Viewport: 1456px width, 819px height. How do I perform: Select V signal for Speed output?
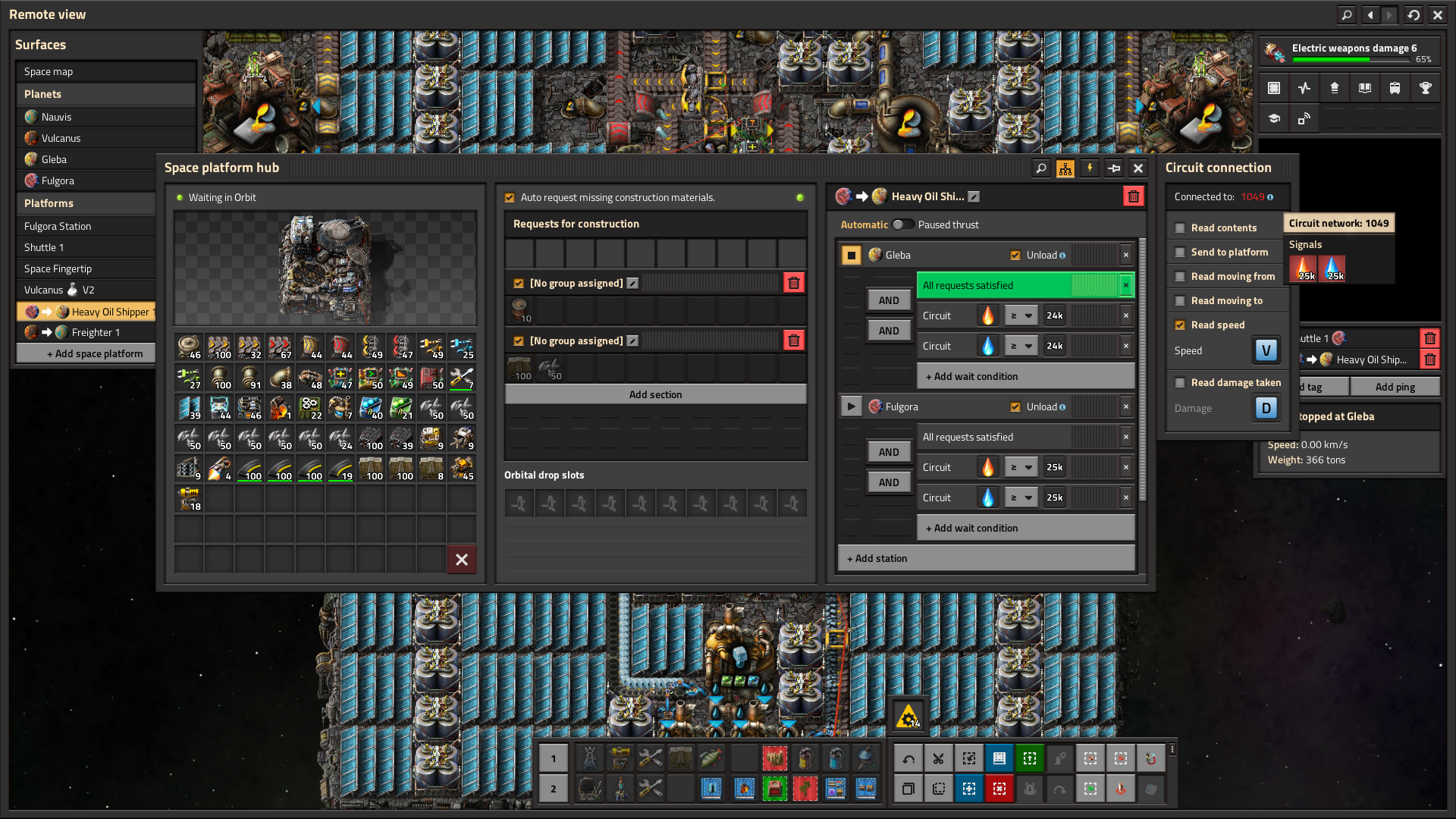[x=1266, y=350]
